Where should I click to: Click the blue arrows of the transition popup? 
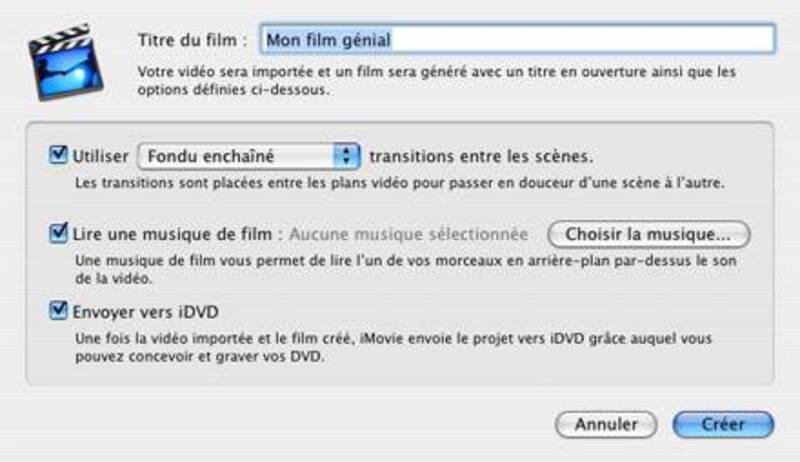point(346,156)
